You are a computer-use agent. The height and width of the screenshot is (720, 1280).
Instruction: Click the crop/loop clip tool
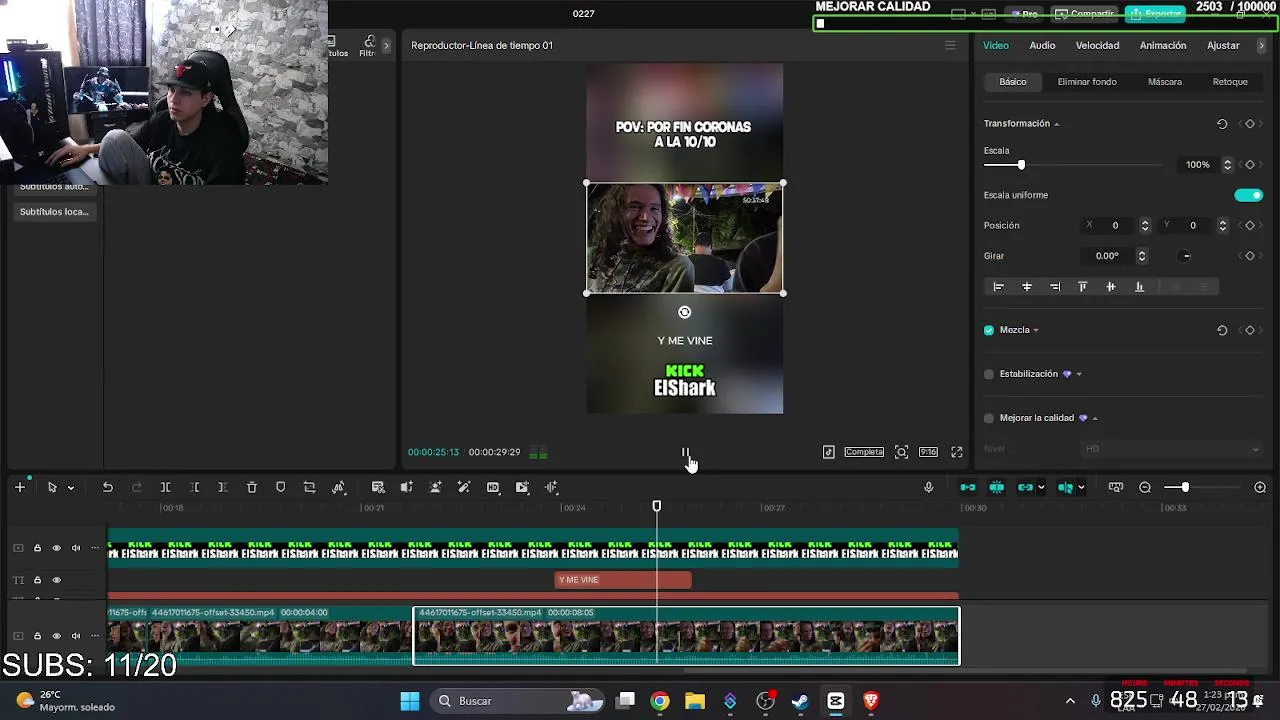[310, 487]
